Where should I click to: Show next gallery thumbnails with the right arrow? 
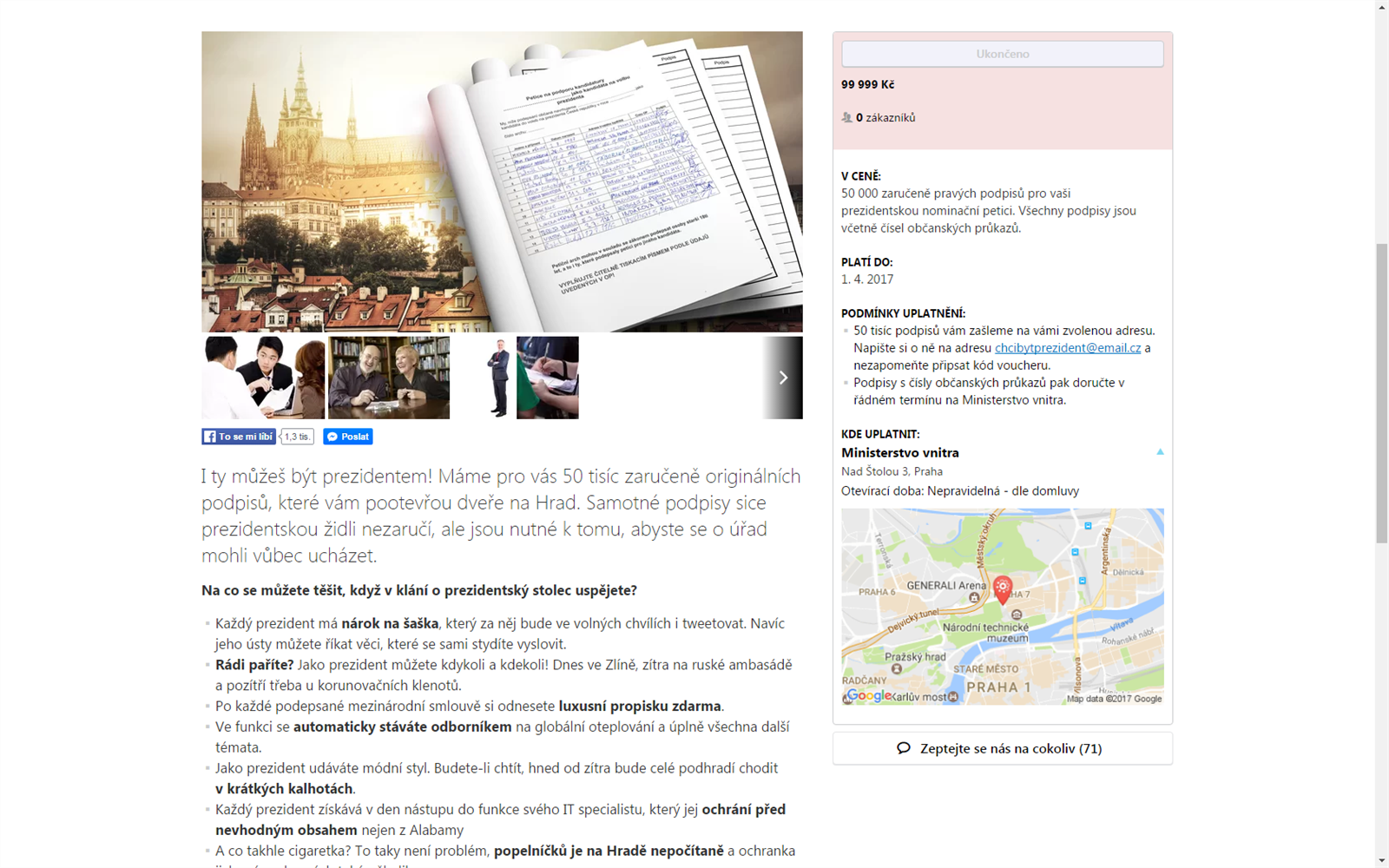coord(783,378)
